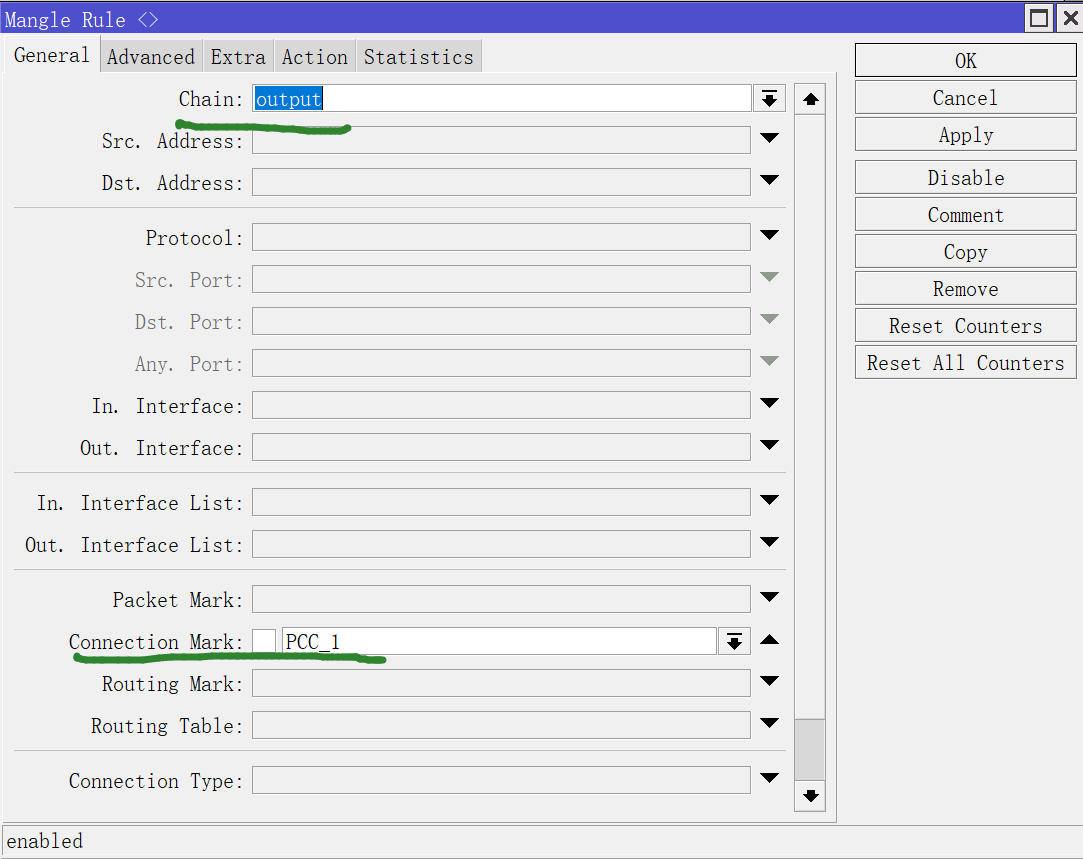1083x859 pixels.
Task: Expand the Src. Address field
Action: click(x=768, y=139)
